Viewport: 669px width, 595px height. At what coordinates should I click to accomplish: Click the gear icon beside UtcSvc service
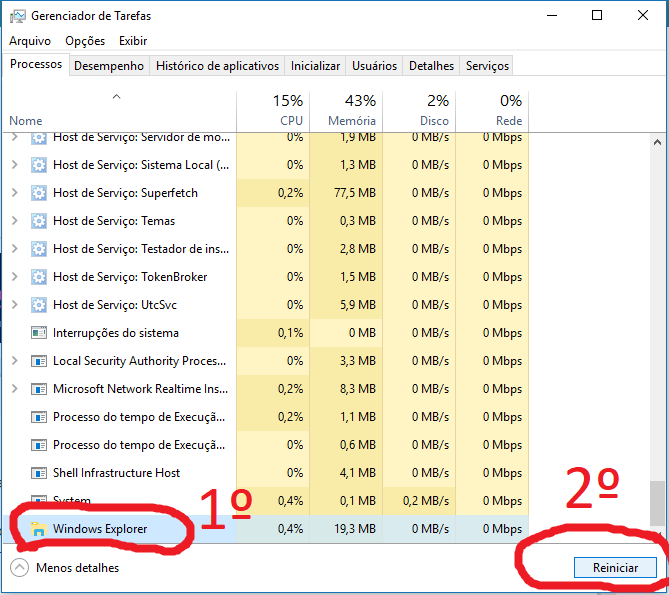tap(39, 305)
